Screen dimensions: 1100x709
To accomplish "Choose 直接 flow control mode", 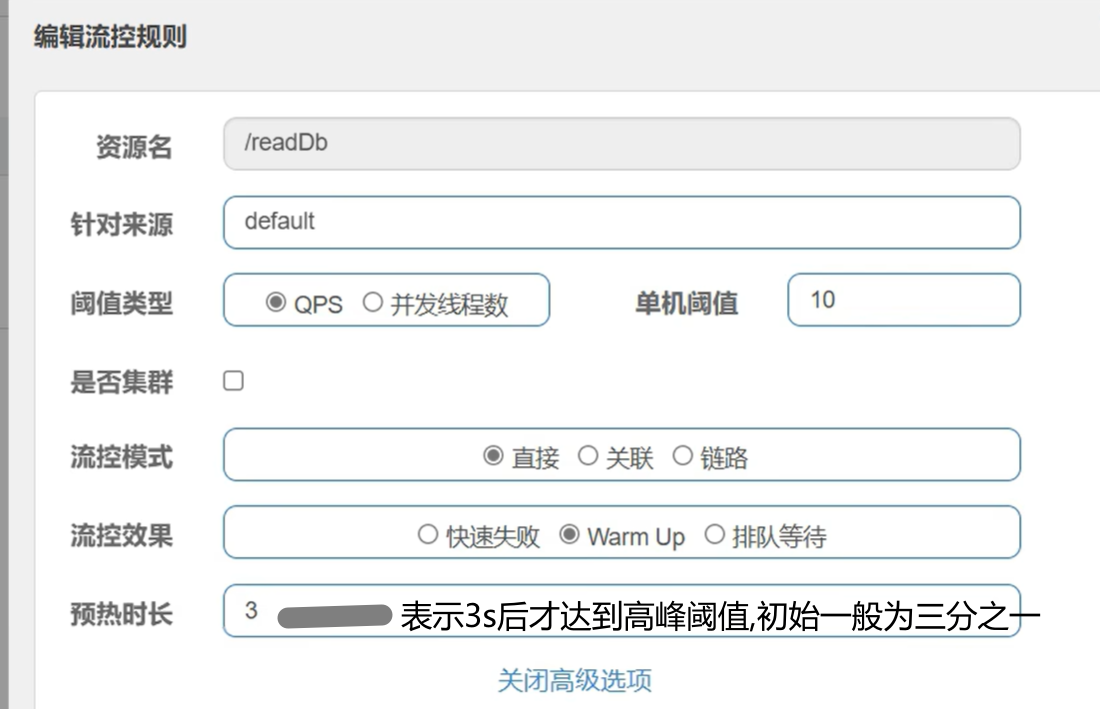I will pos(493,456).
